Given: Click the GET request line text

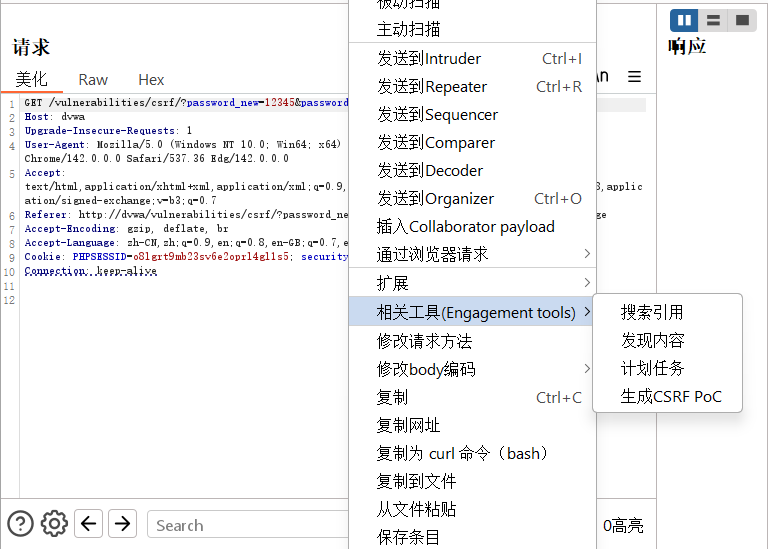Looking at the screenshot, I should pyautogui.click(x=186, y=102).
